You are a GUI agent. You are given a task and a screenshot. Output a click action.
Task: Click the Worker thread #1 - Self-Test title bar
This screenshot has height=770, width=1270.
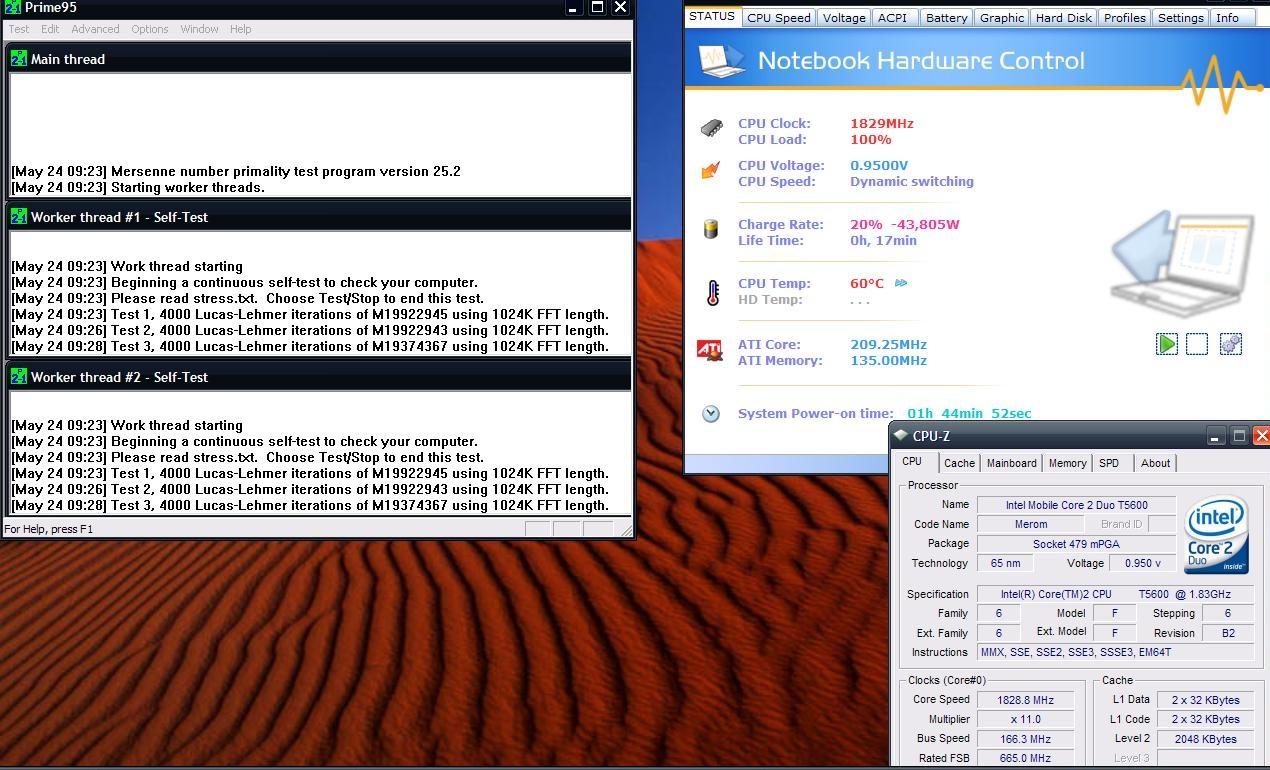point(318,217)
